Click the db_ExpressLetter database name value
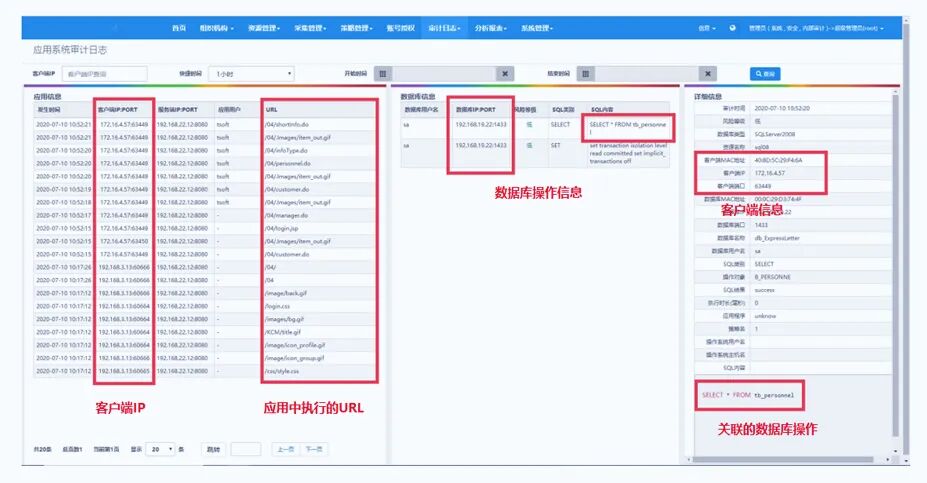The width and height of the screenshot is (927, 483). pyautogui.click(x=777, y=238)
